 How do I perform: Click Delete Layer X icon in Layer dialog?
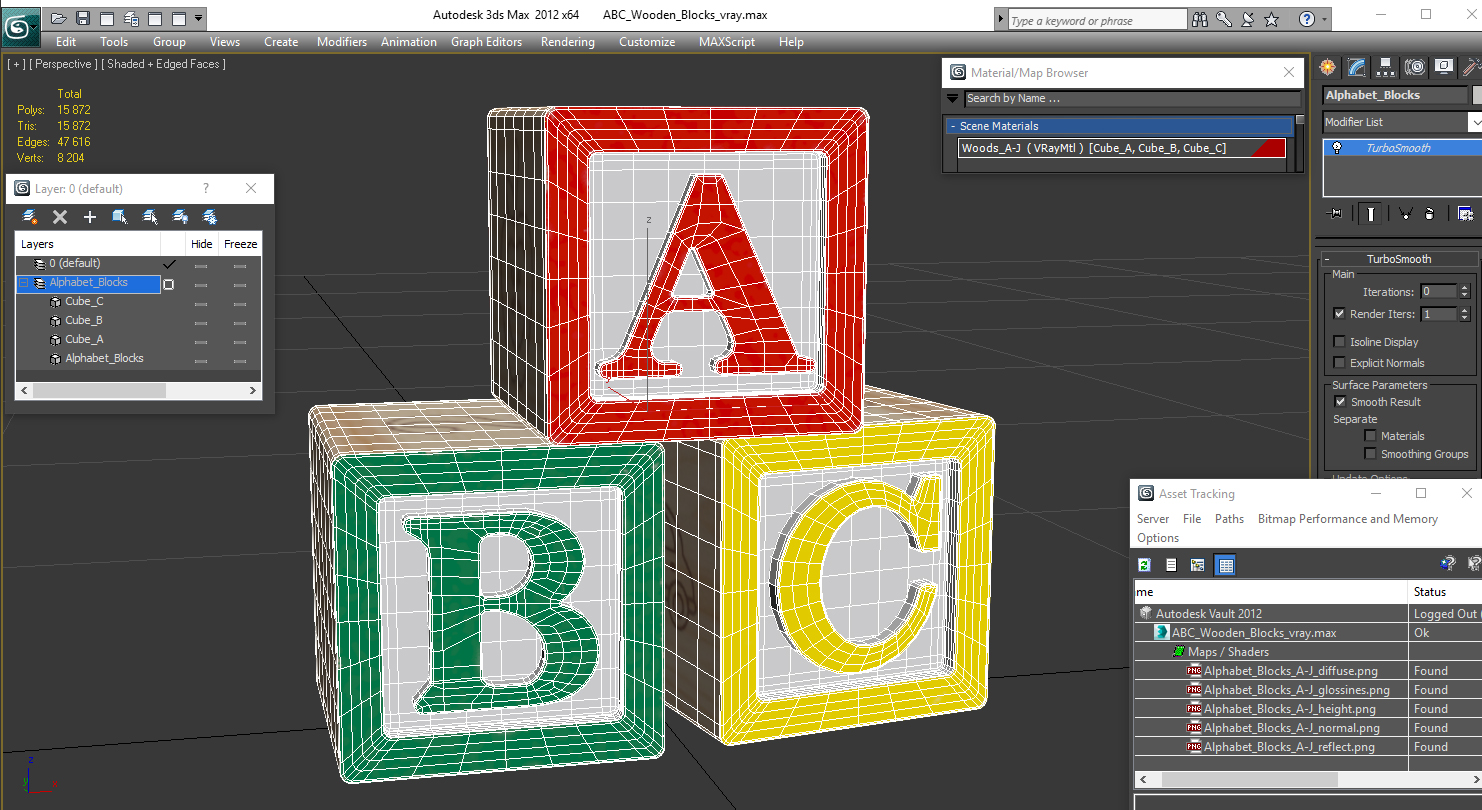[x=60, y=217]
